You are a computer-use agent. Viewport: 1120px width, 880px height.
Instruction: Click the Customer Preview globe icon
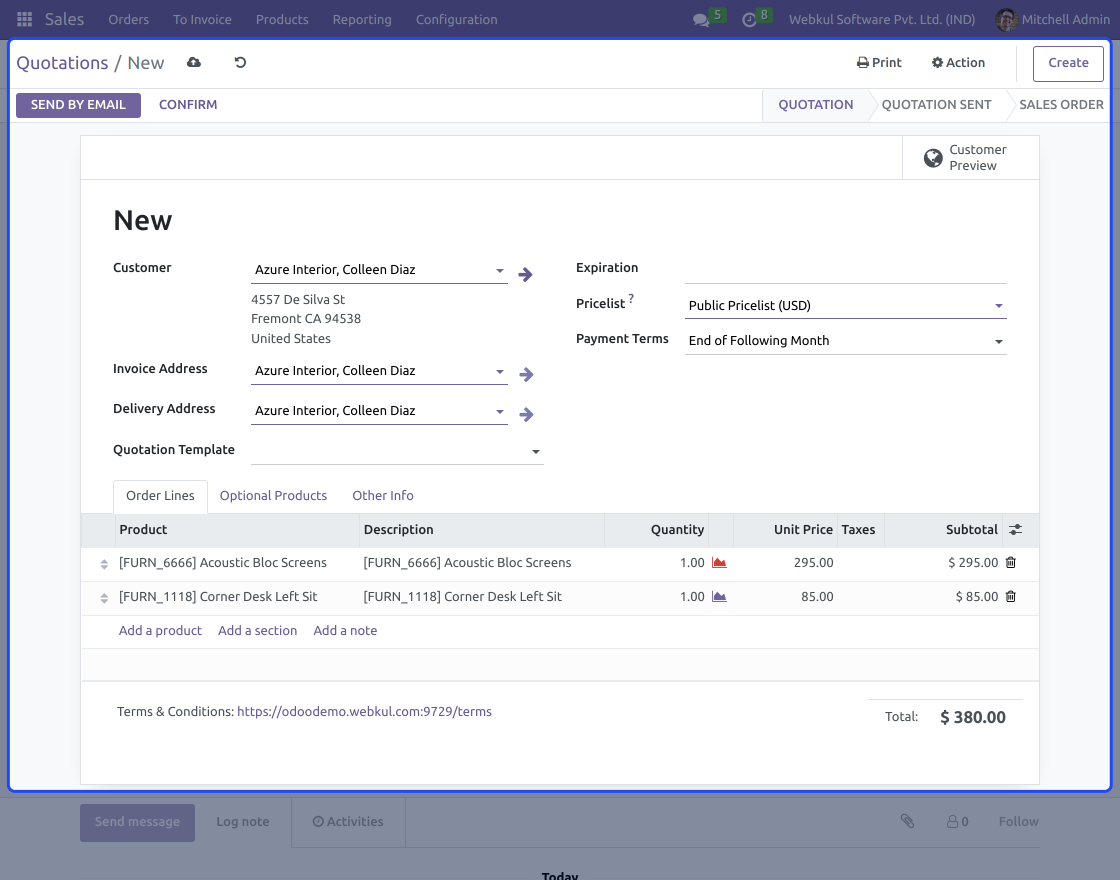click(x=933, y=158)
